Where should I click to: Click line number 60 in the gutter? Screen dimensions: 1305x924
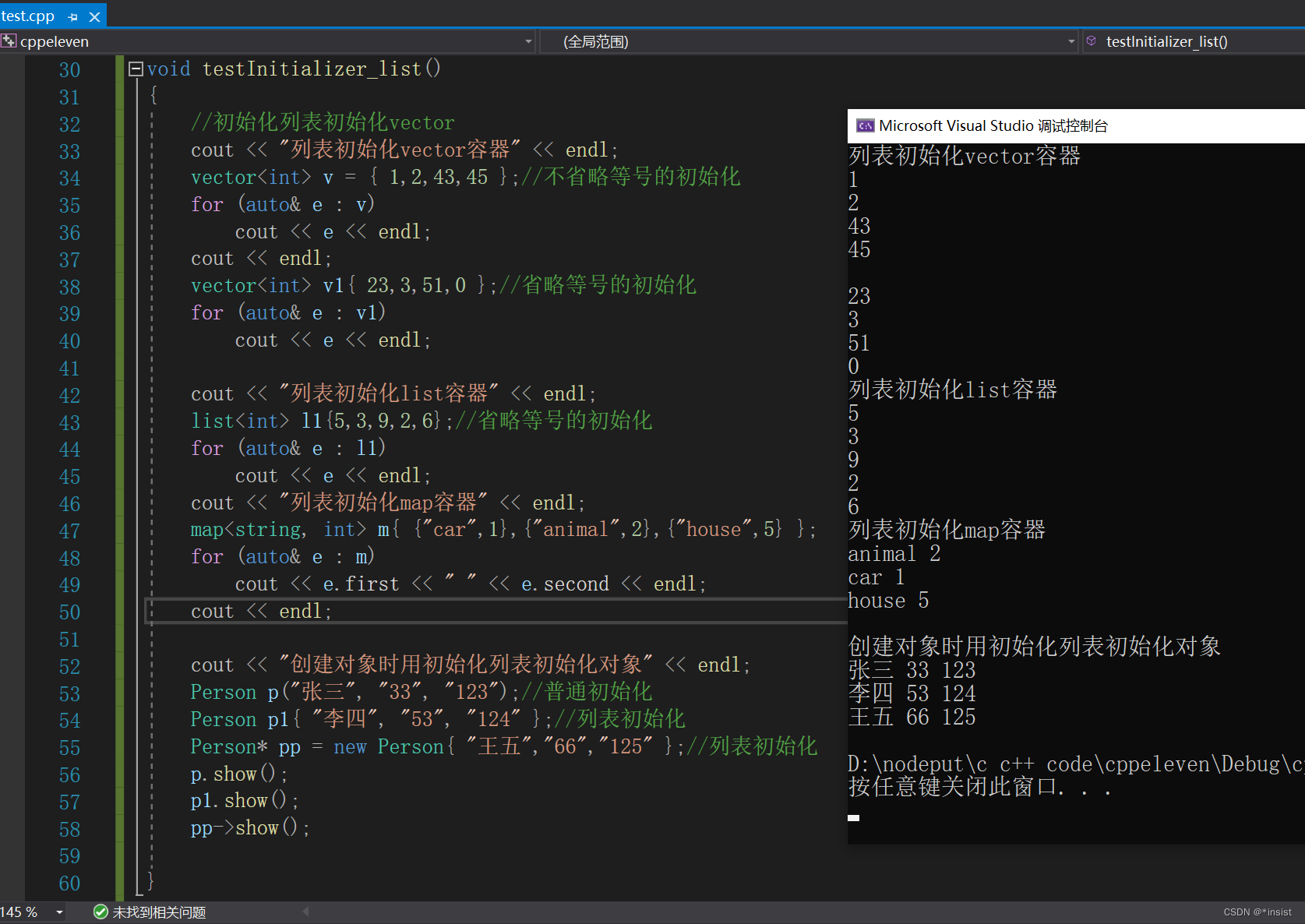pos(69,883)
